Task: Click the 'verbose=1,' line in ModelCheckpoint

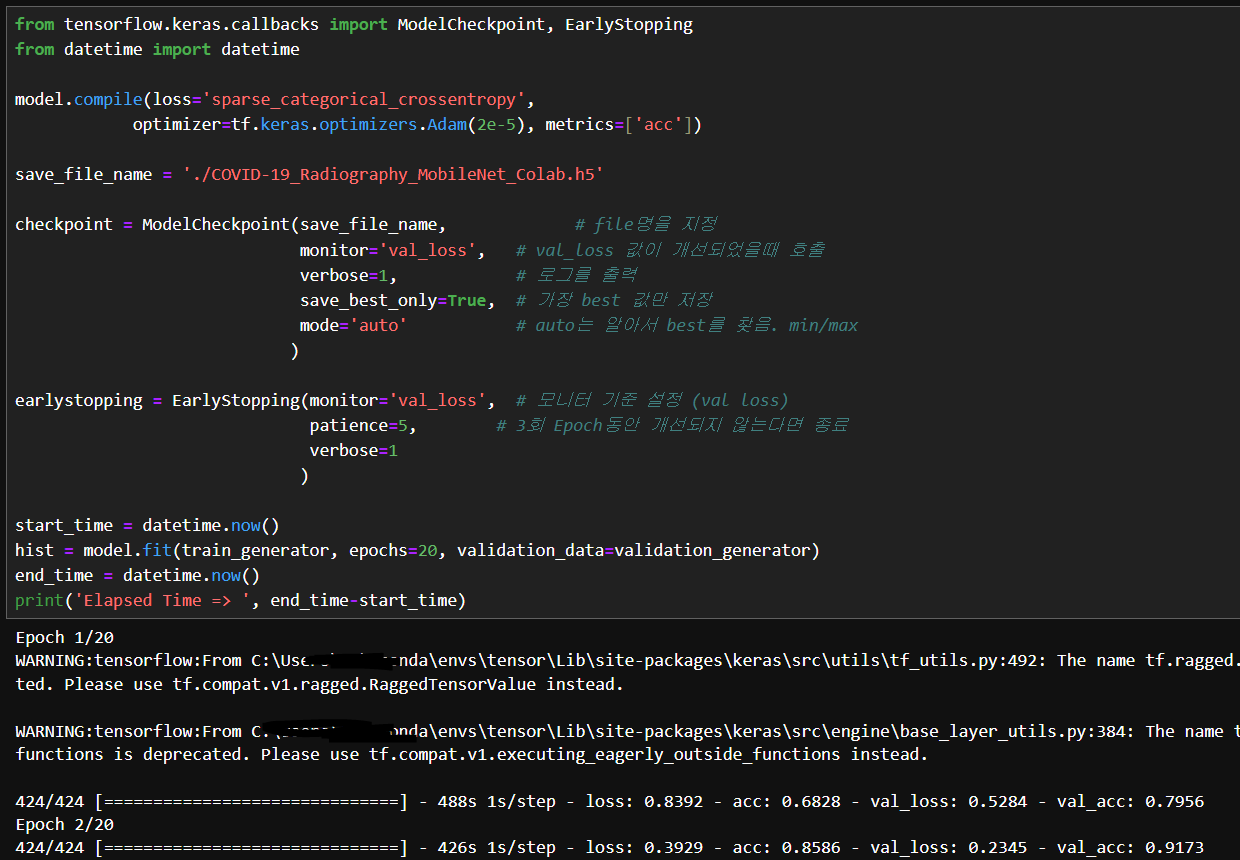Action: coord(348,275)
